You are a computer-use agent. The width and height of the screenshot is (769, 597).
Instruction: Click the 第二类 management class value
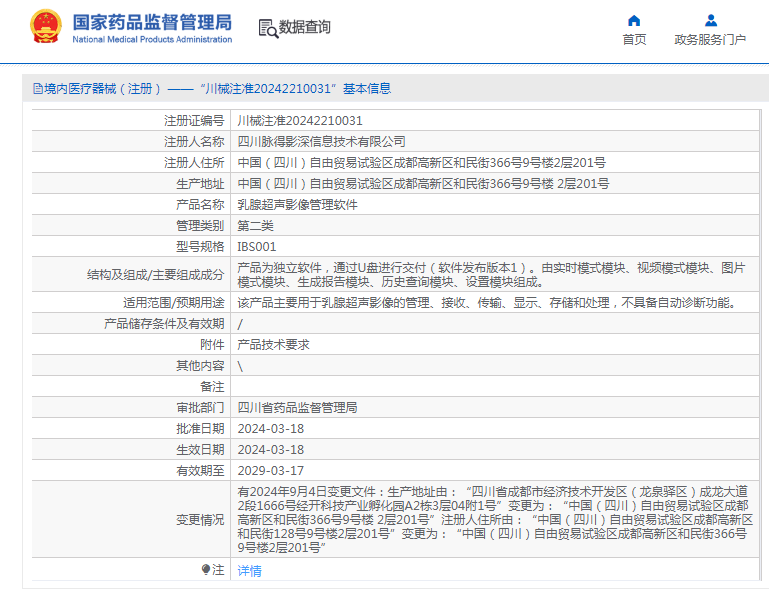[255, 226]
